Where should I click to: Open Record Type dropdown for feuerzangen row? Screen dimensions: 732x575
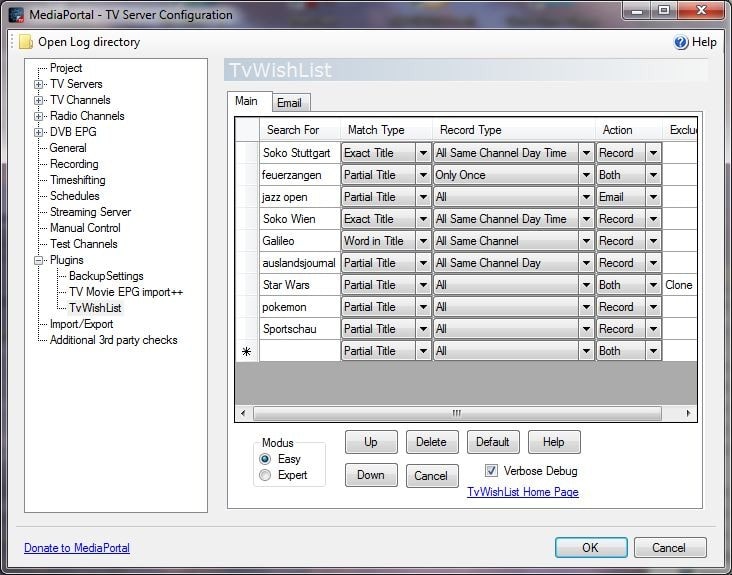585,175
